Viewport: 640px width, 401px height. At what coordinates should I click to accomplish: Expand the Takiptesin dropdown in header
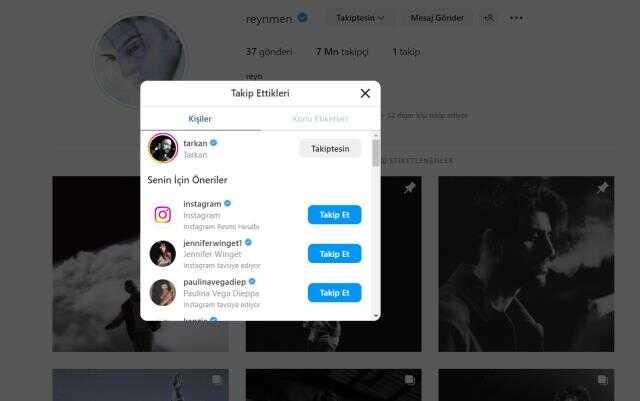(x=360, y=18)
